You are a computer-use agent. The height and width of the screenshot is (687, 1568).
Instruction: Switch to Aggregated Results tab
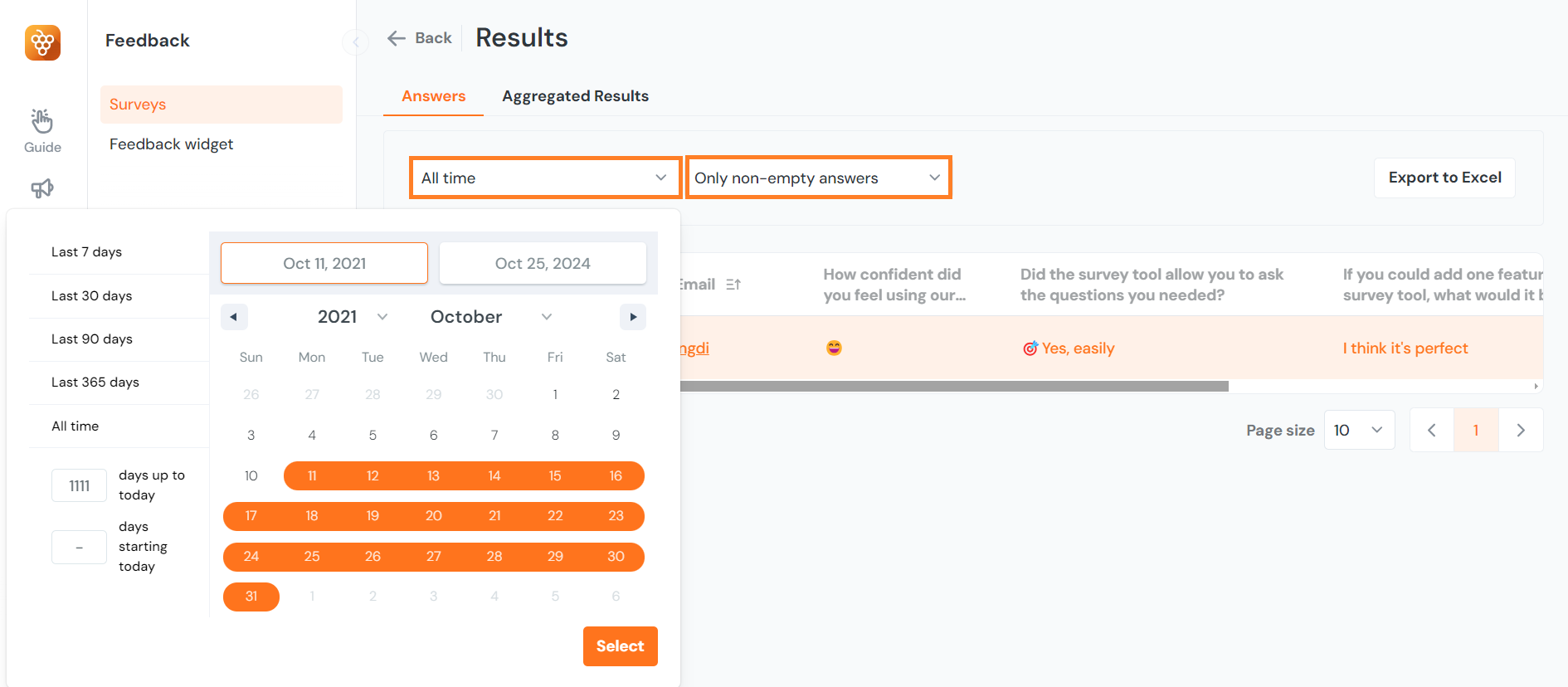tap(575, 96)
